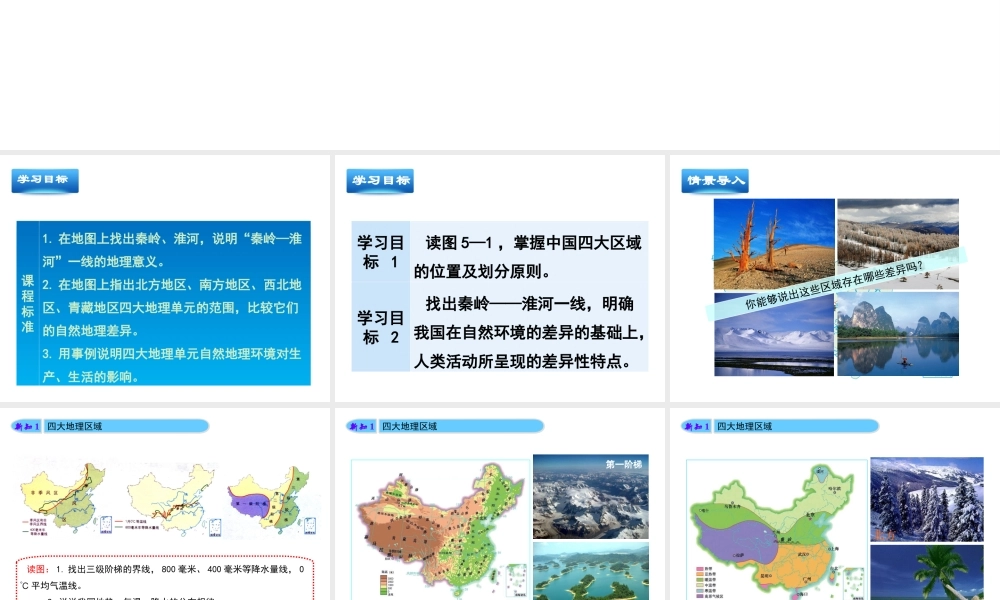Select text '用事例说明四大地理单元'
Viewport: 1000px width, 600px height.
pos(122,353)
